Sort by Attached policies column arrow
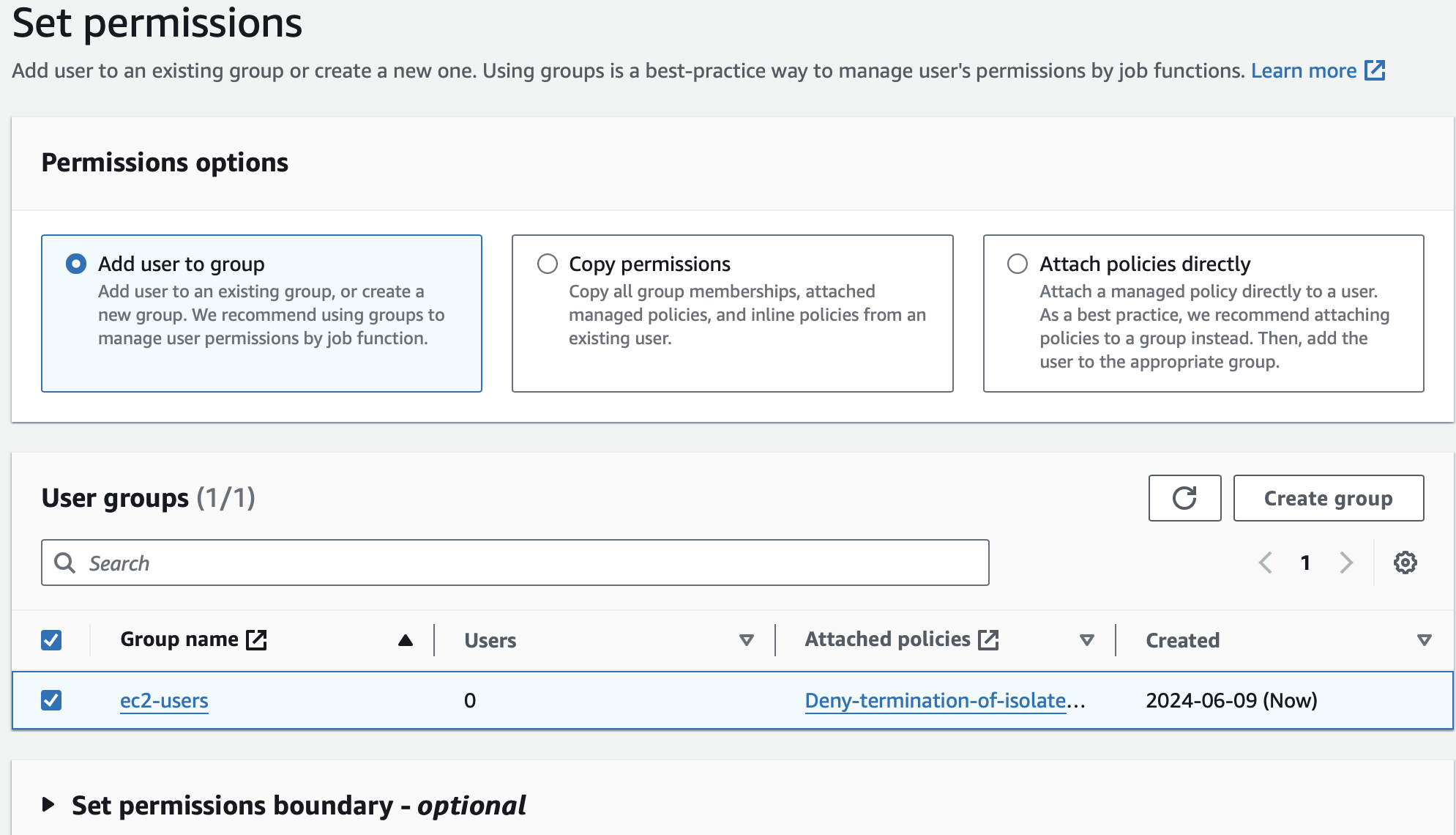1456x835 pixels. (x=1087, y=640)
